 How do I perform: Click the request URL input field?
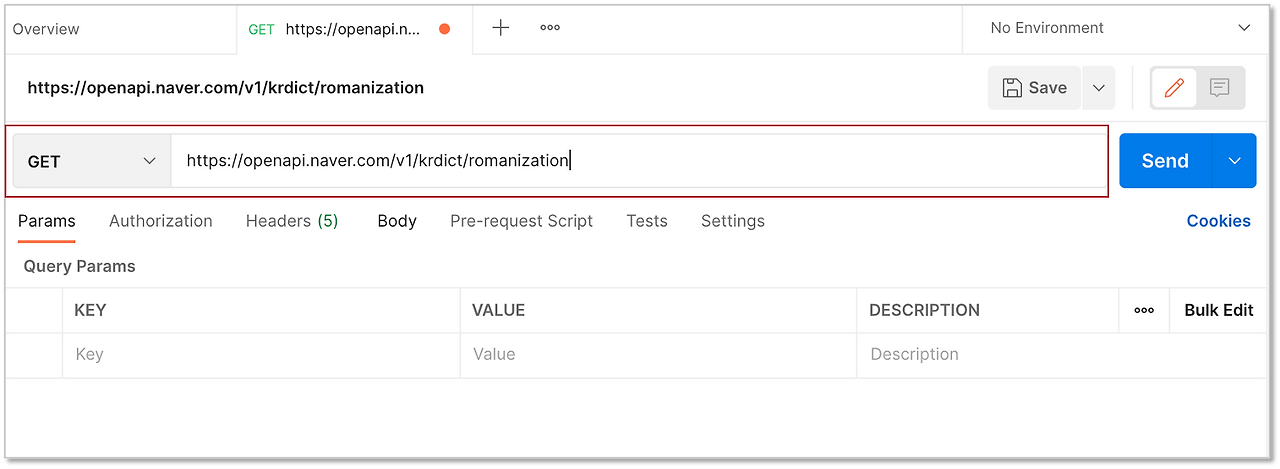tap(638, 161)
